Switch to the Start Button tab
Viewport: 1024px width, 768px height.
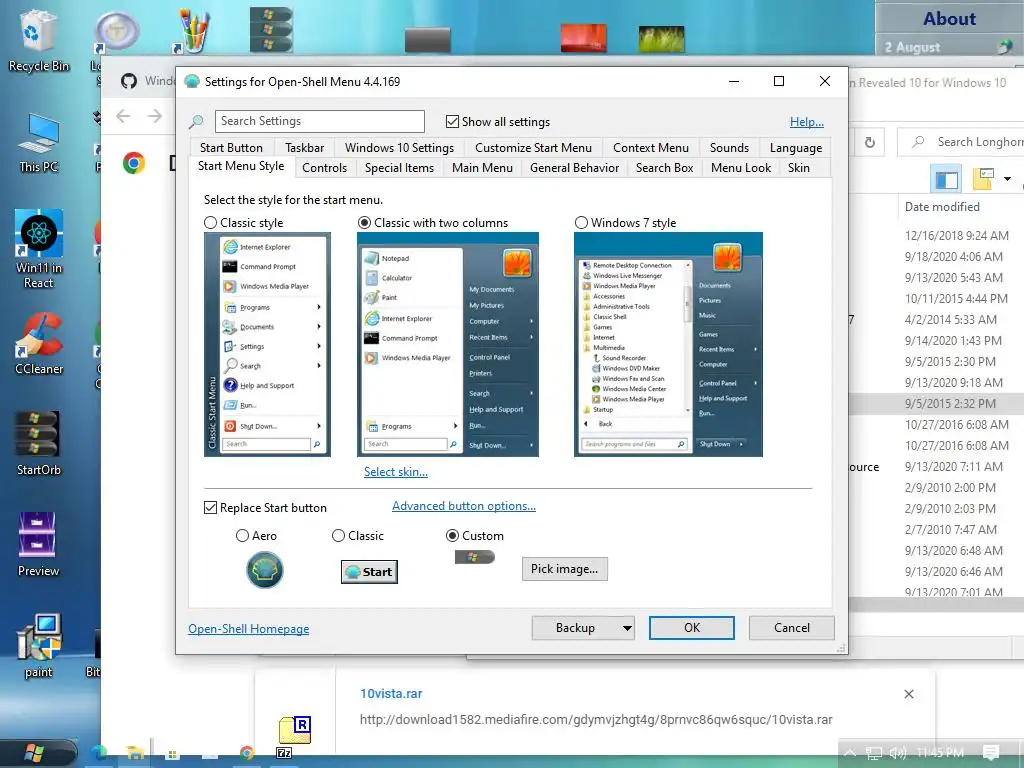point(231,148)
